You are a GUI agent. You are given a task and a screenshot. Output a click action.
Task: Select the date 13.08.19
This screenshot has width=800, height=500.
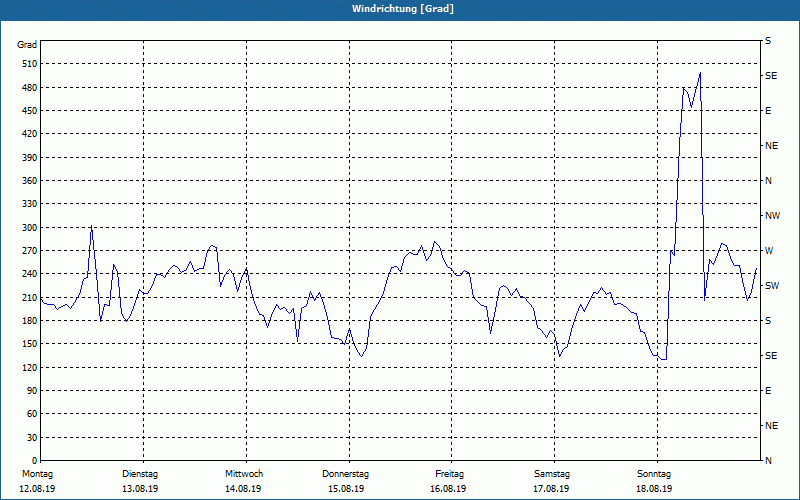pos(140,489)
